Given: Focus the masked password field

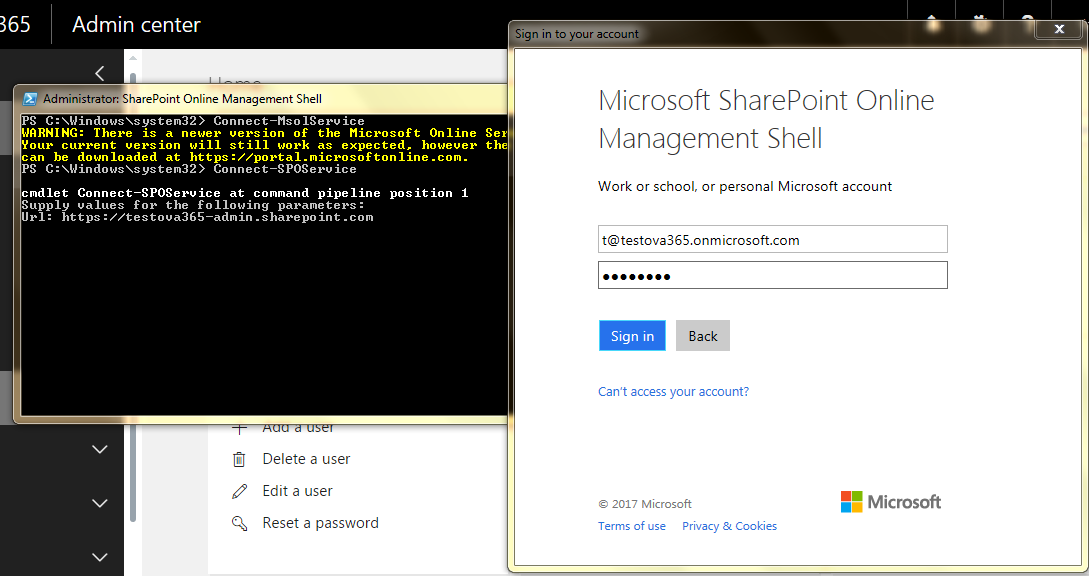Looking at the screenshot, I should pos(772,275).
